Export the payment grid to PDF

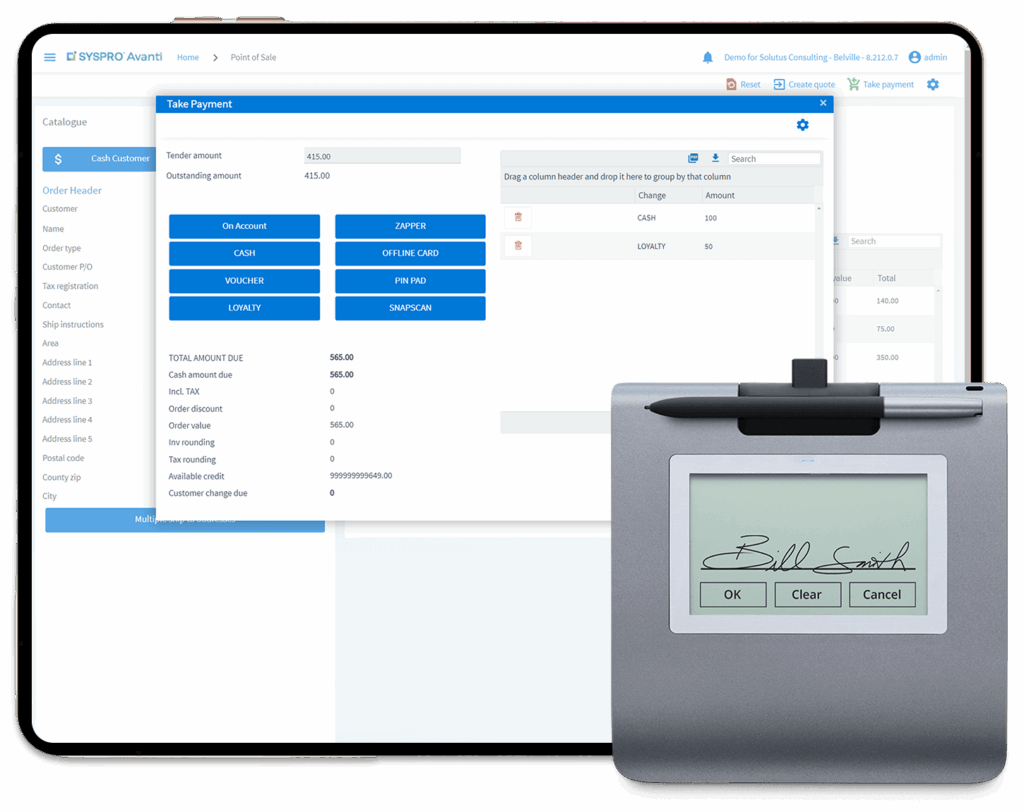(693, 157)
